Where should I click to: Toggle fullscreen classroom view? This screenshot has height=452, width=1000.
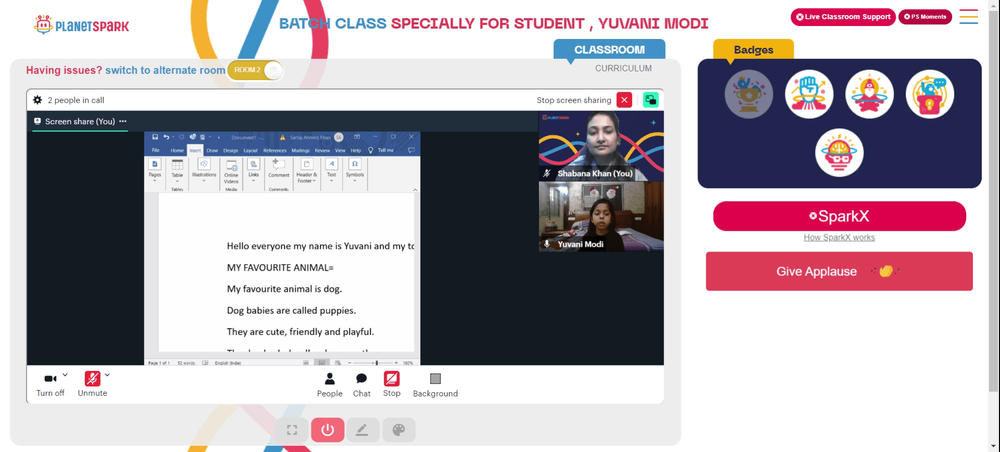292,430
